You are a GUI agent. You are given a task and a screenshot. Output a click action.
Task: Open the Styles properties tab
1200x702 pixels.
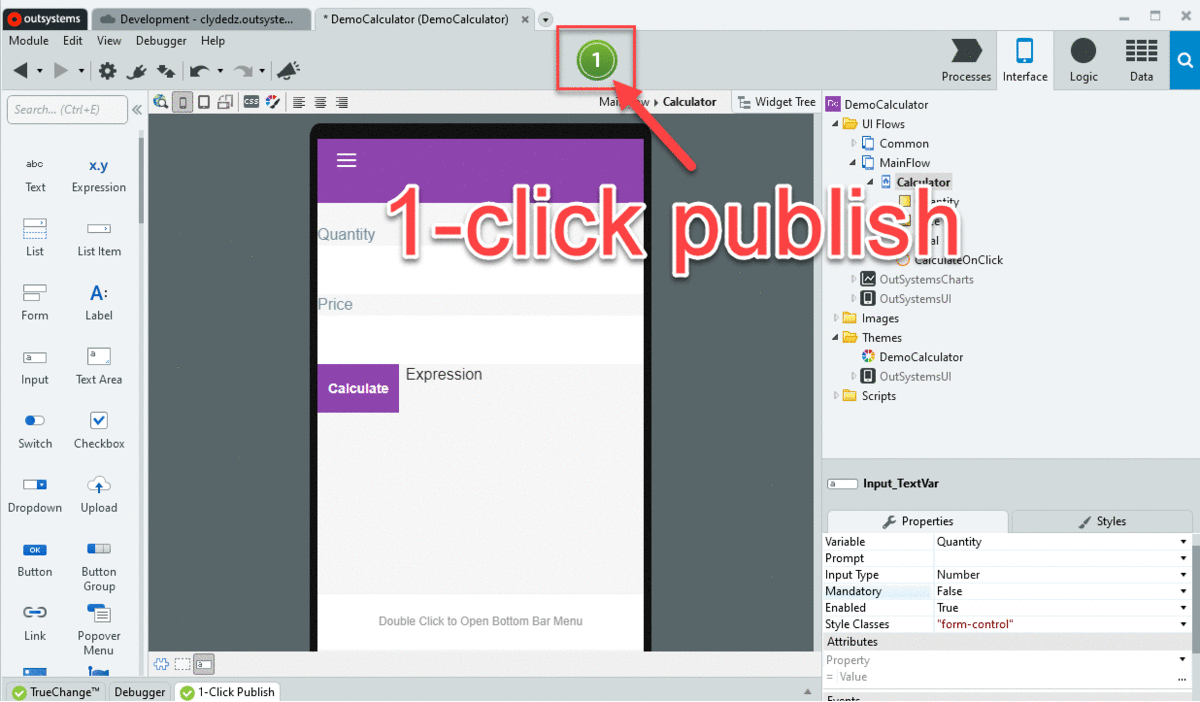point(1102,521)
